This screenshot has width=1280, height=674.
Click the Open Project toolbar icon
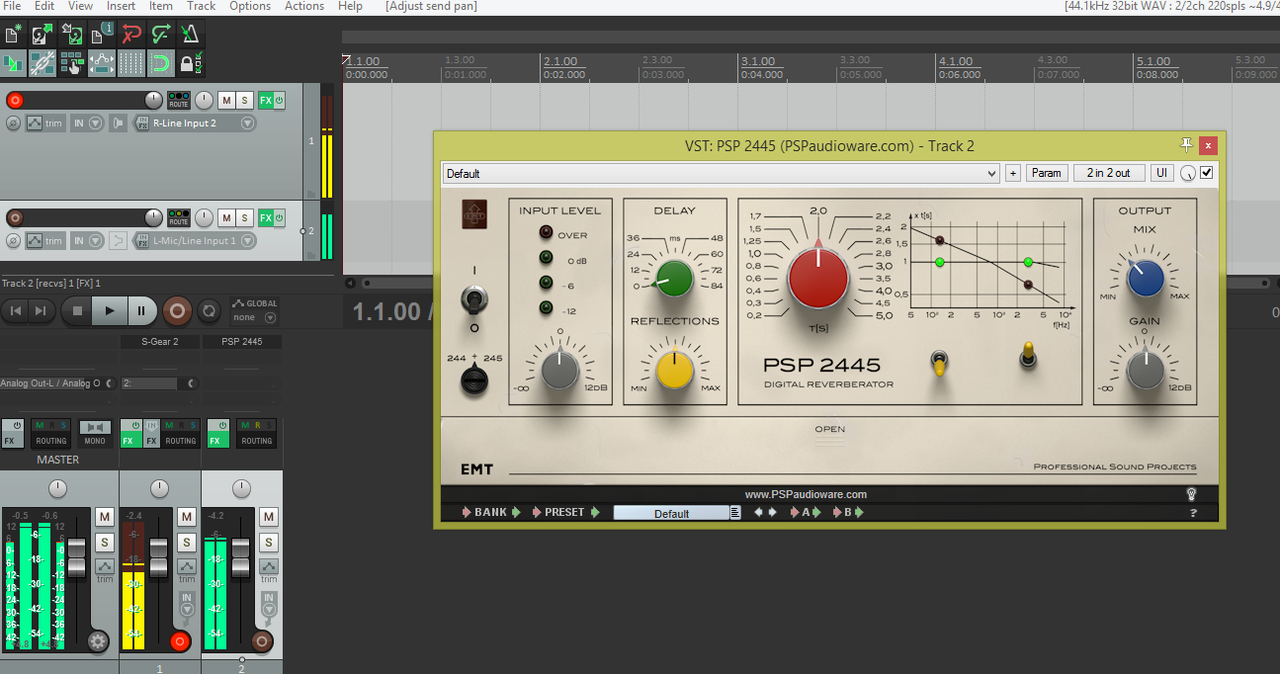pos(42,35)
